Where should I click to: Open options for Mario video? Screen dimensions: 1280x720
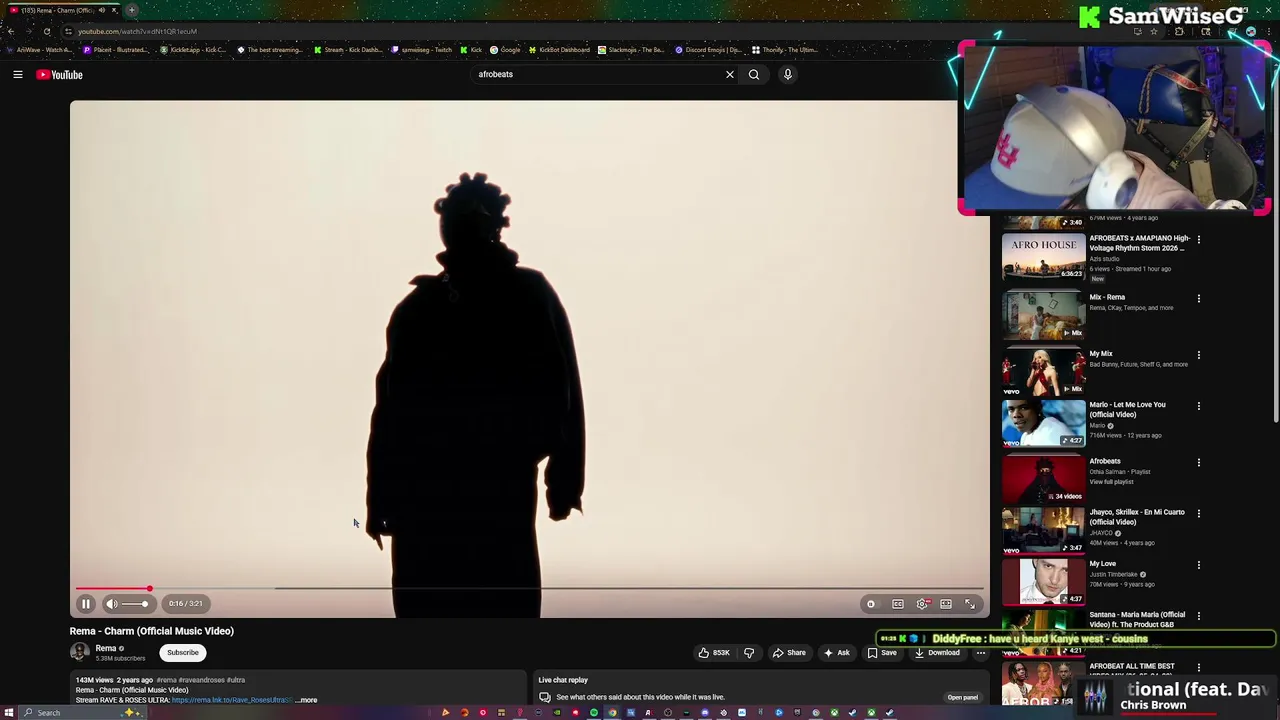(x=1199, y=406)
